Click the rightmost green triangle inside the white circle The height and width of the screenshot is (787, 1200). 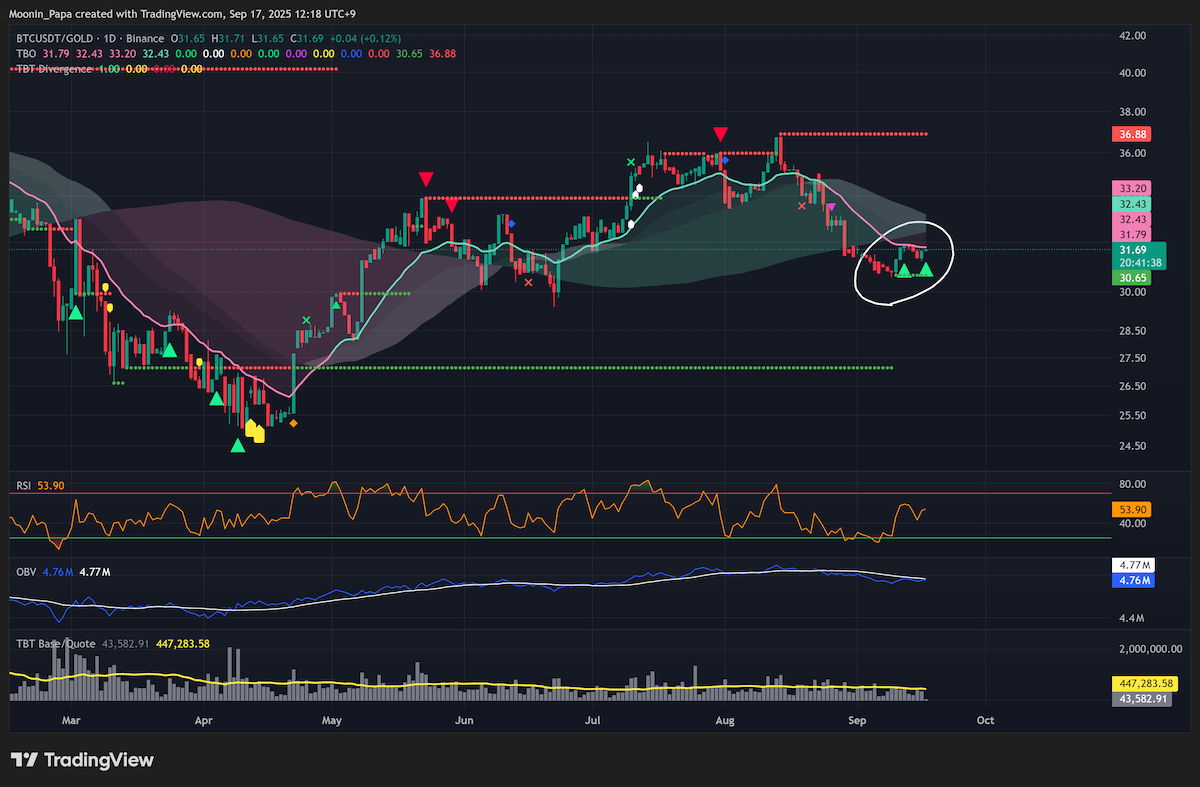click(926, 269)
